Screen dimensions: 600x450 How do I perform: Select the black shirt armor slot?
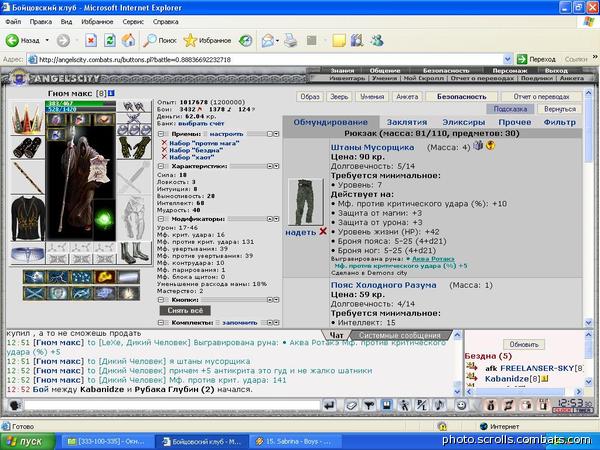27,218
